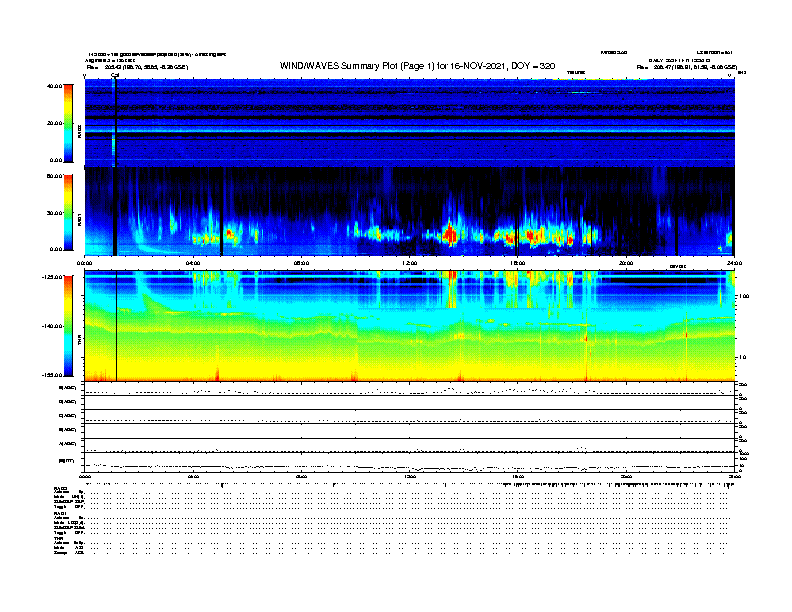Viewport: 792px width, 612px height.
Task: Click the red burst near 13:30 in RAD1
Action: point(449,235)
